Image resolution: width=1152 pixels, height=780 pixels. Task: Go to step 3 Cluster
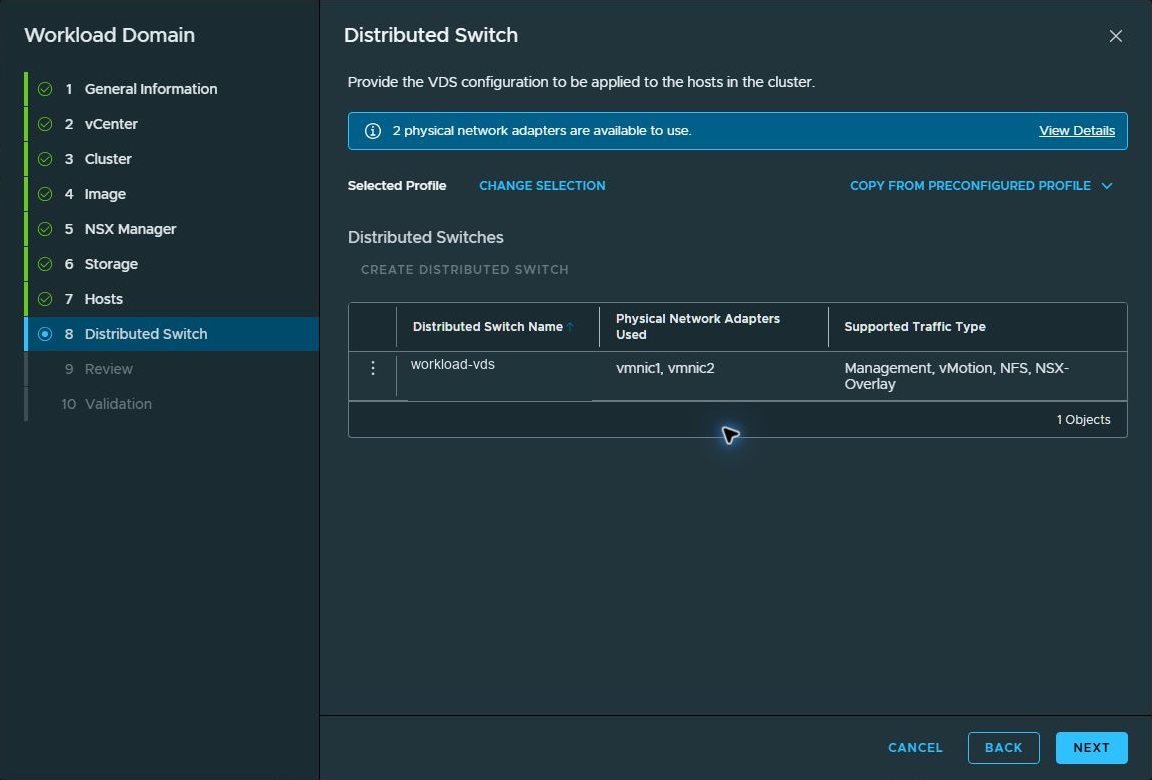173,159
